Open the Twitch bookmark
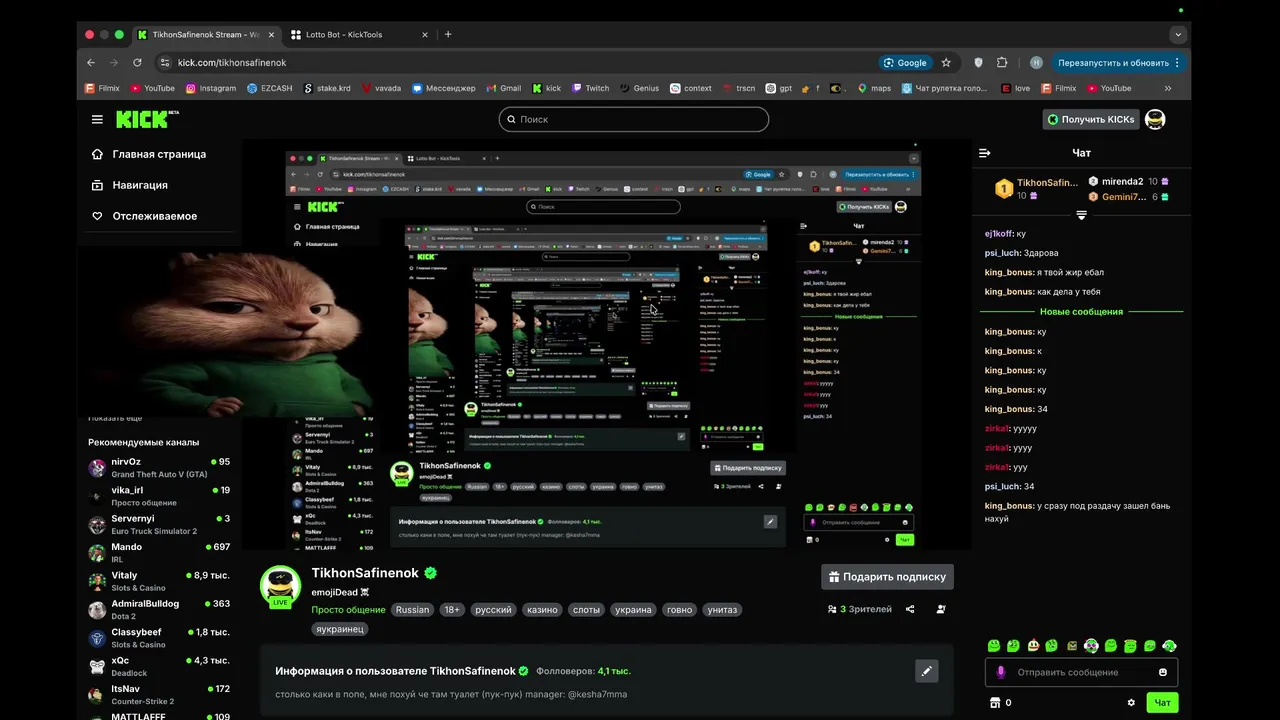Viewport: 1280px width, 720px height. click(590, 88)
